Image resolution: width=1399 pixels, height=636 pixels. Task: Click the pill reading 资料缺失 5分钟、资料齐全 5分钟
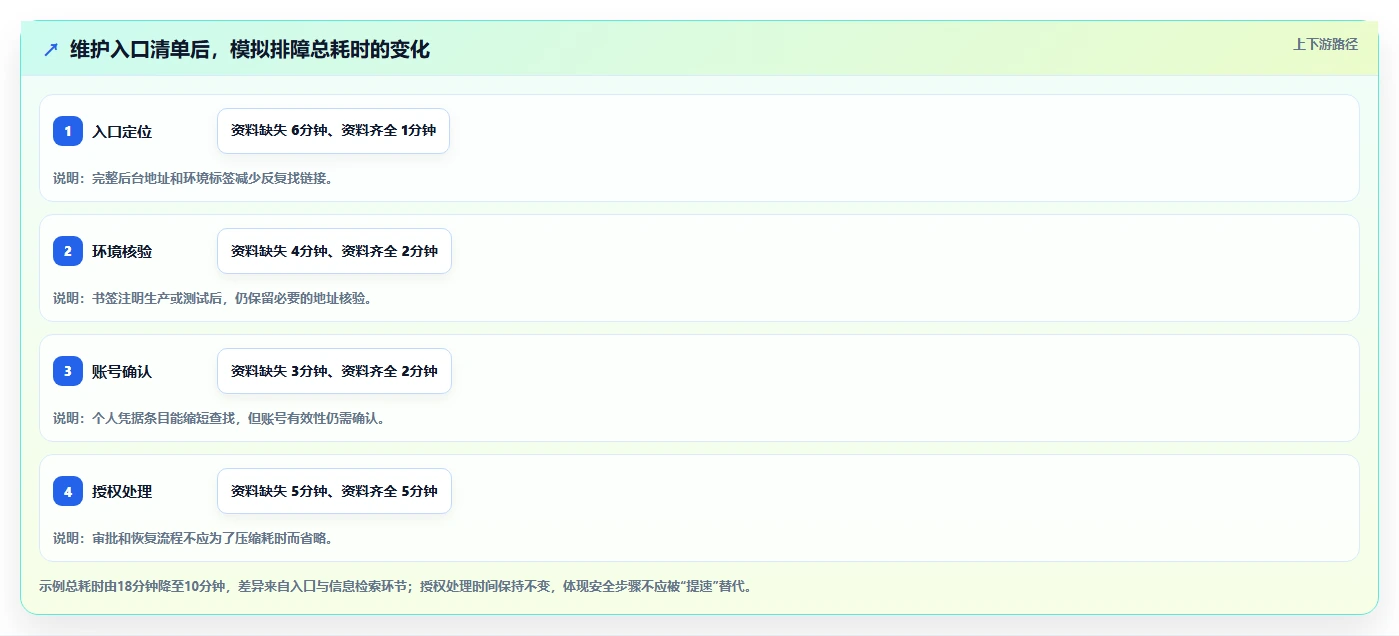click(x=334, y=491)
